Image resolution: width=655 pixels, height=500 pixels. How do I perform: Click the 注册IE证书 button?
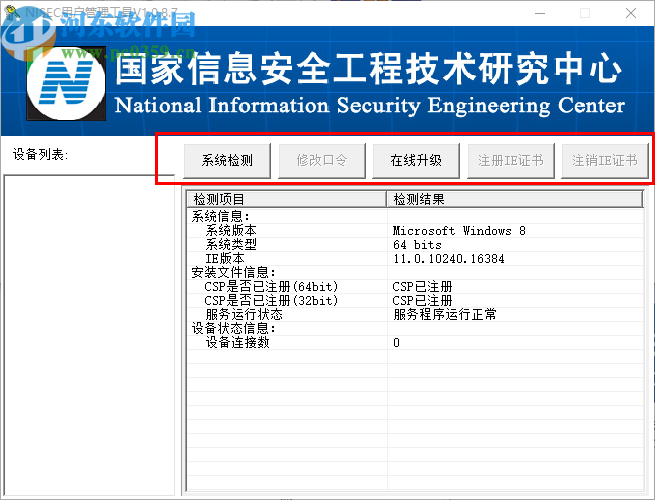(x=510, y=161)
